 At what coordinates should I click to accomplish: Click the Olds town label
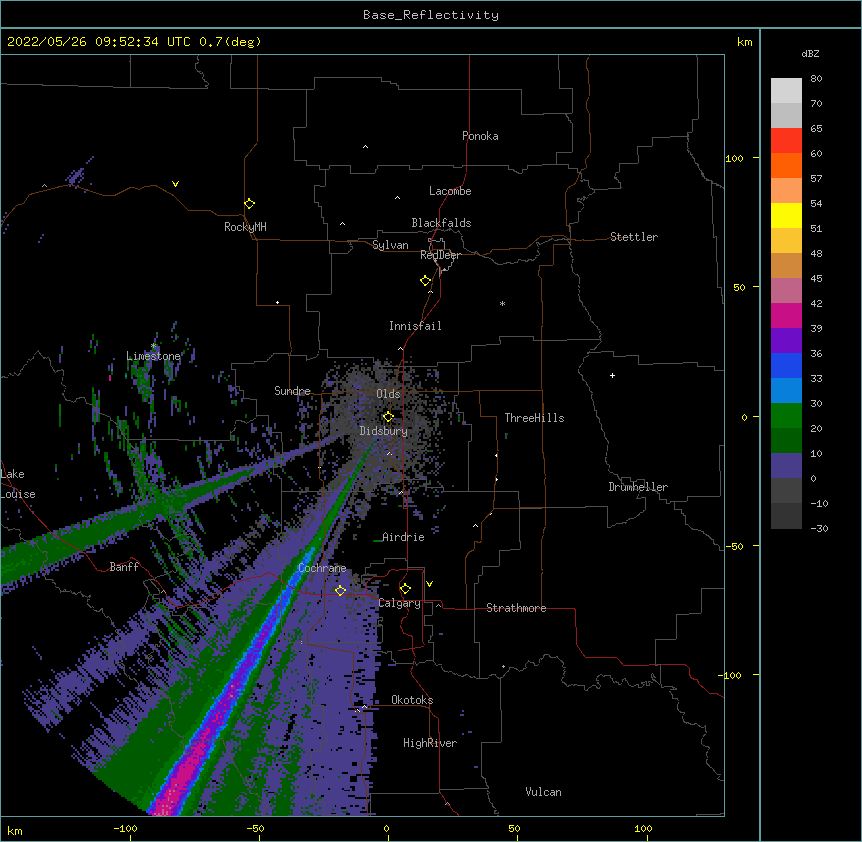tap(388, 394)
